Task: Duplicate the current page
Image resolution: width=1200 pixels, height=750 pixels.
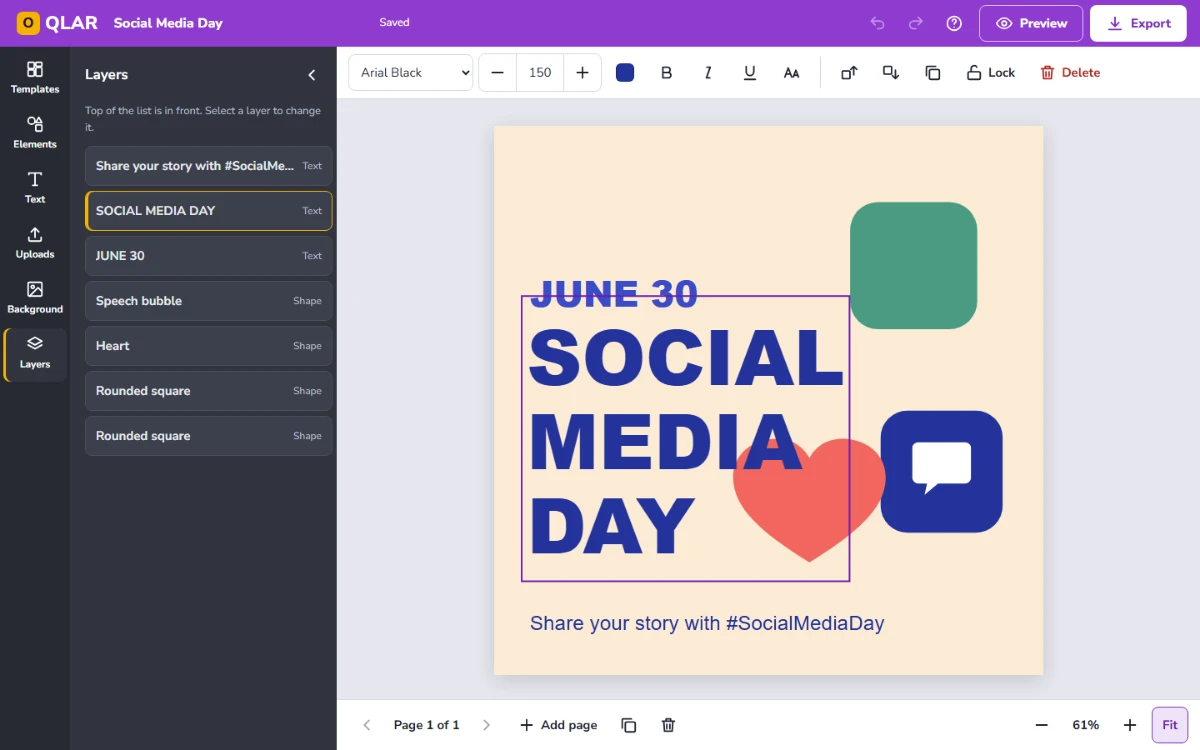Action: coord(629,725)
